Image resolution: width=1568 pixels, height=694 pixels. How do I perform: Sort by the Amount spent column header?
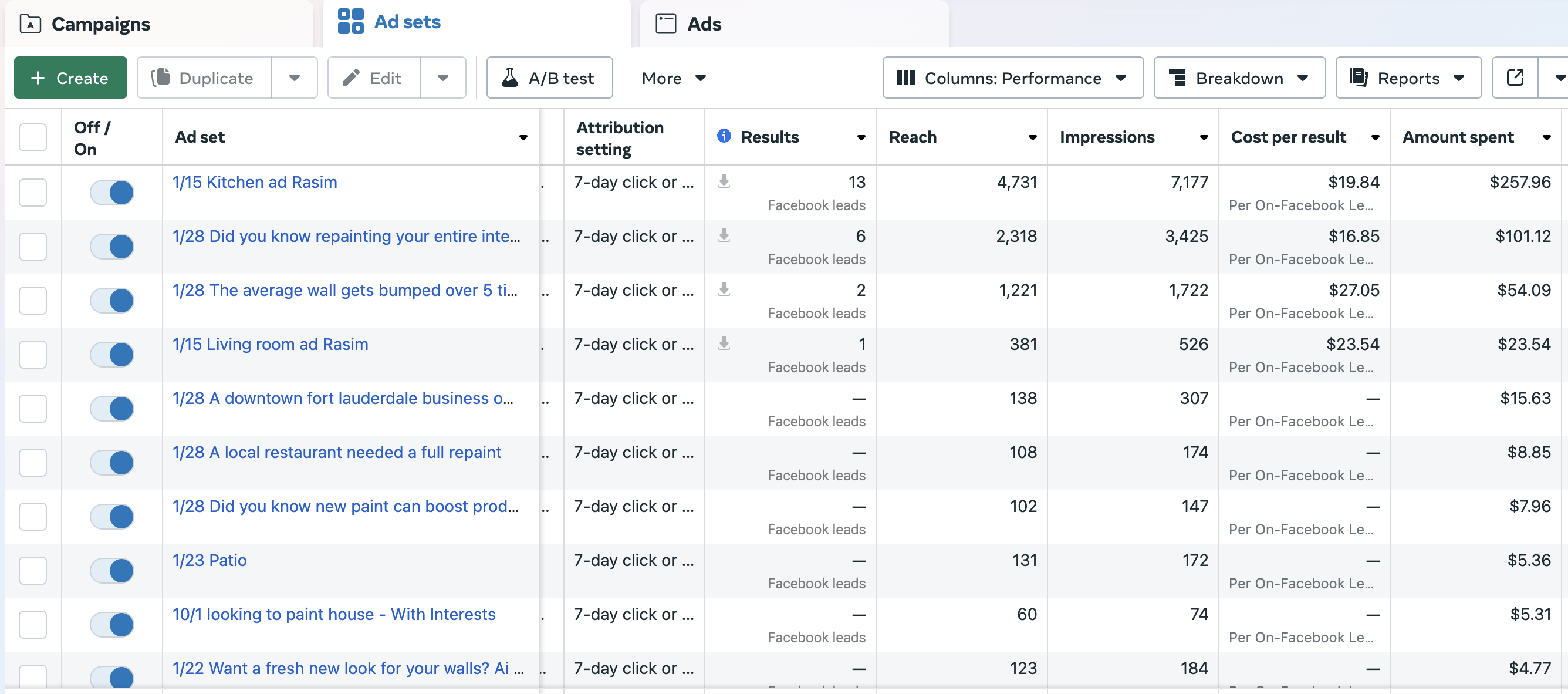(1459, 137)
